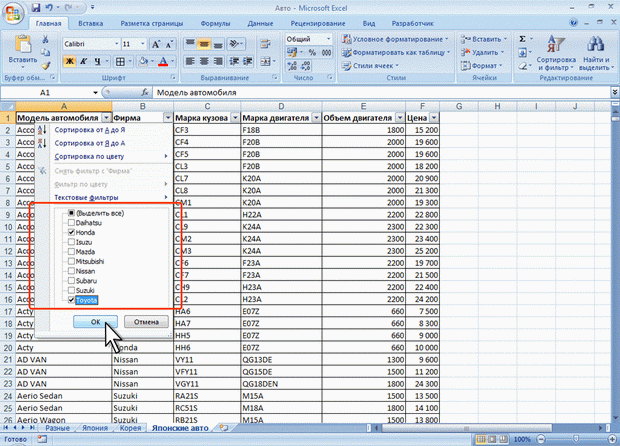Click the fill color bucket swatch
The image size is (620, 446).
(x=143, y=61)
